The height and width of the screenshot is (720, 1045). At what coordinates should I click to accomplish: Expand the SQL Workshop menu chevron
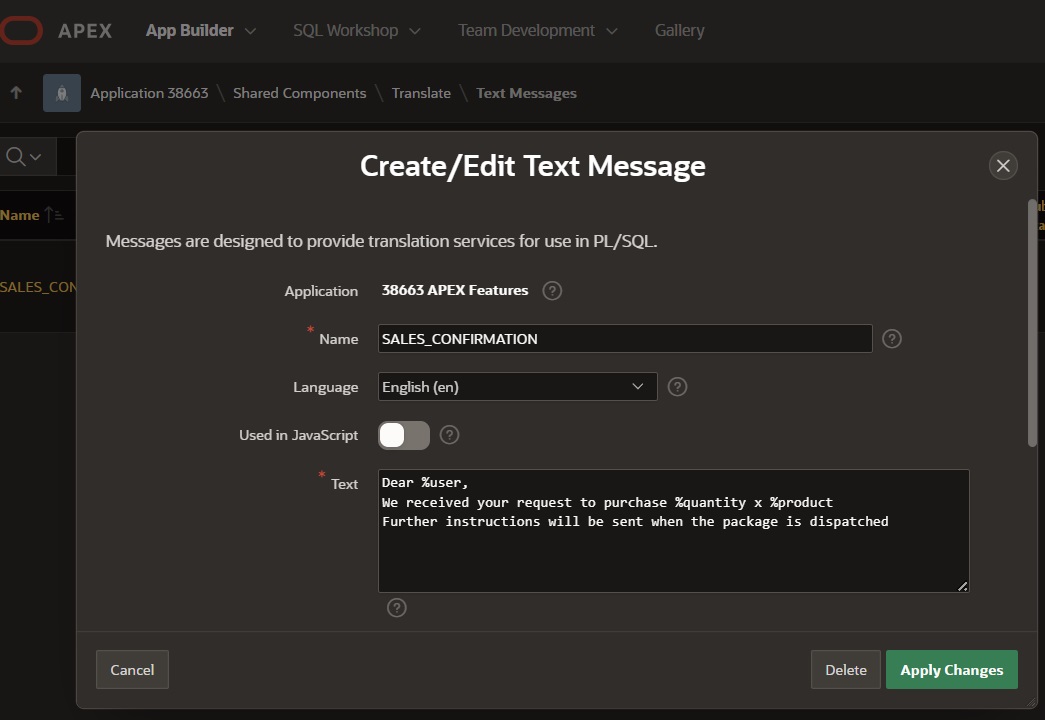point(415,31)
